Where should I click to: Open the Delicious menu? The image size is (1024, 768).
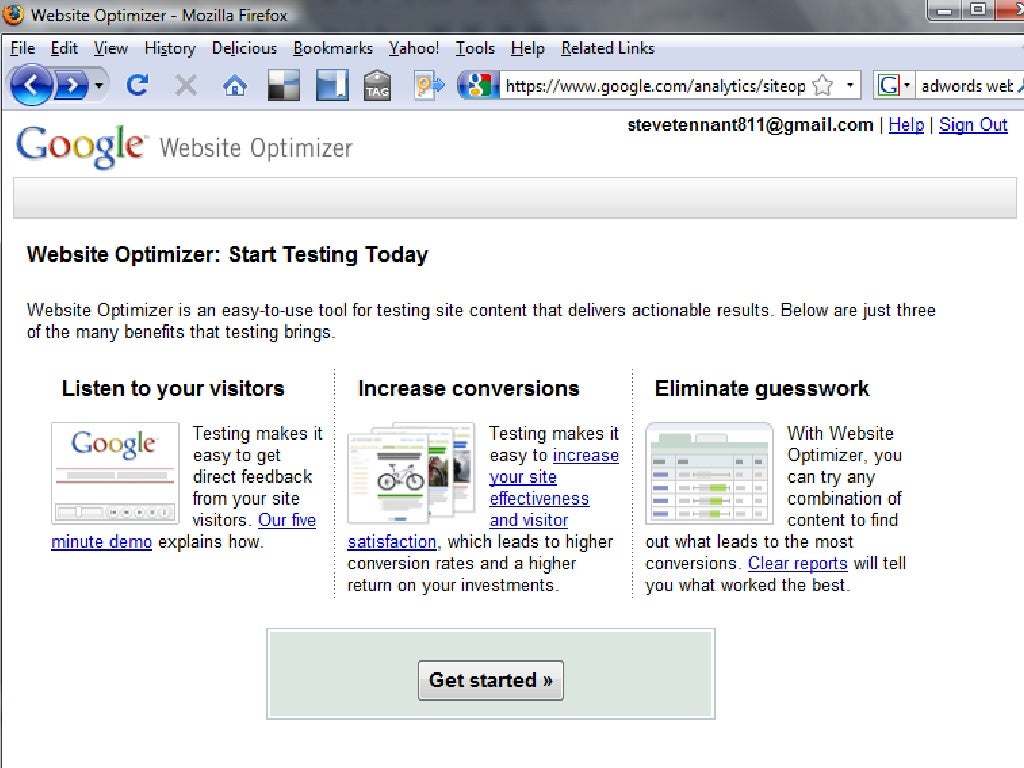click(x=244, y=48)
